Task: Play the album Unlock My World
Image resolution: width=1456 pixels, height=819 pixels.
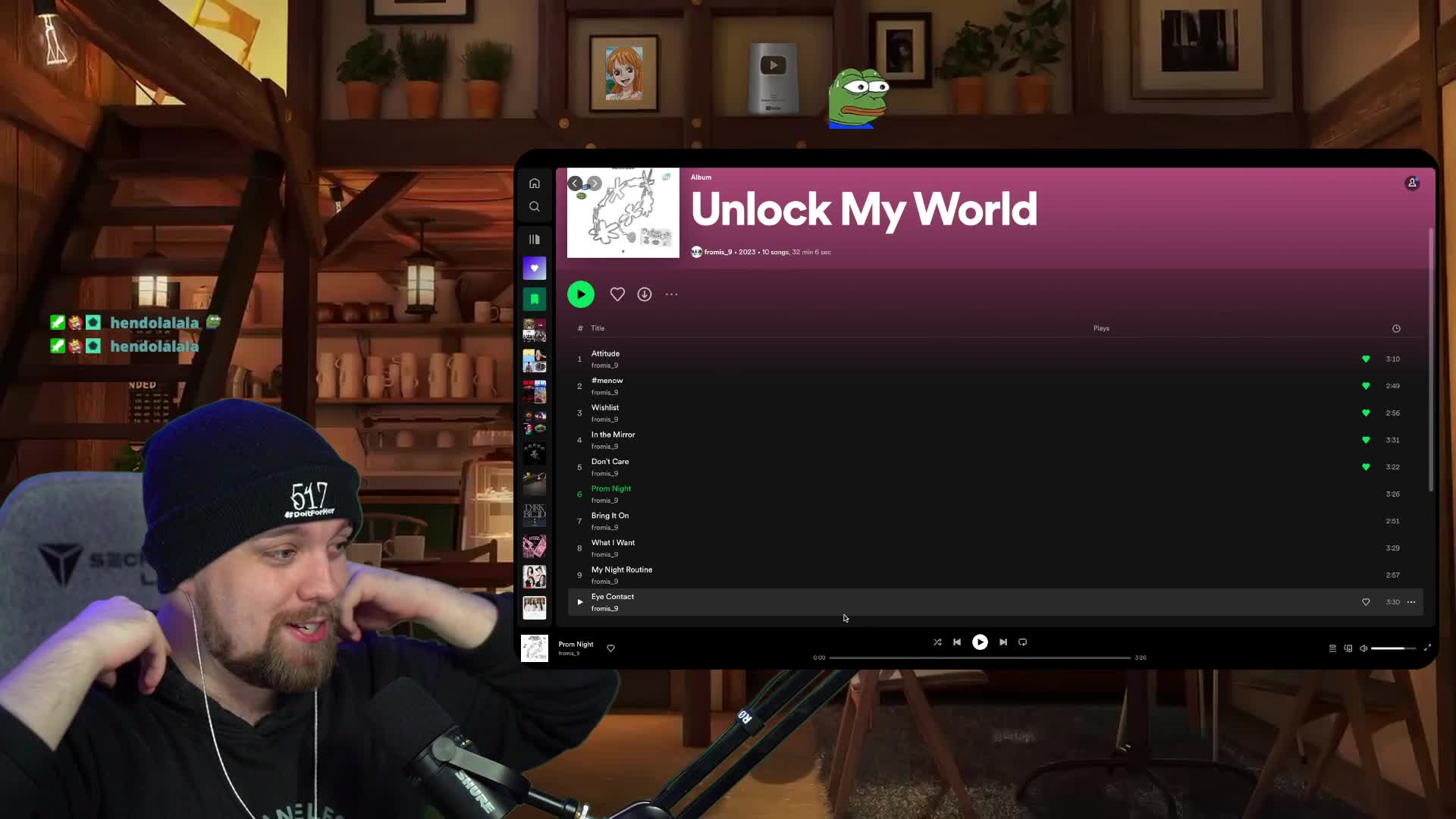Action: click(x=581, y=294)
